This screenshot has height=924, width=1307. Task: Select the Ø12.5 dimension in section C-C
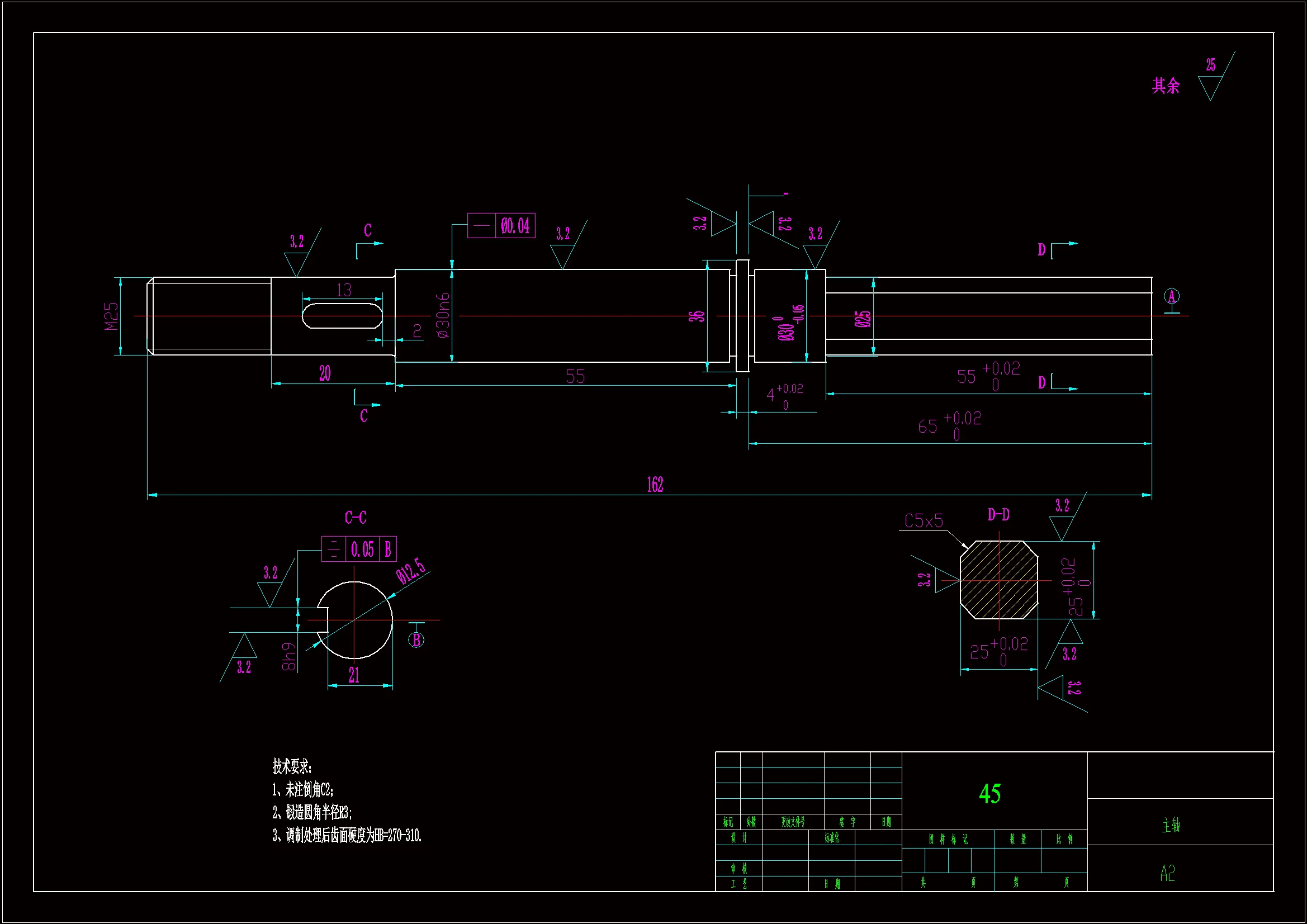pyautogui.click(x=410, y=571)
